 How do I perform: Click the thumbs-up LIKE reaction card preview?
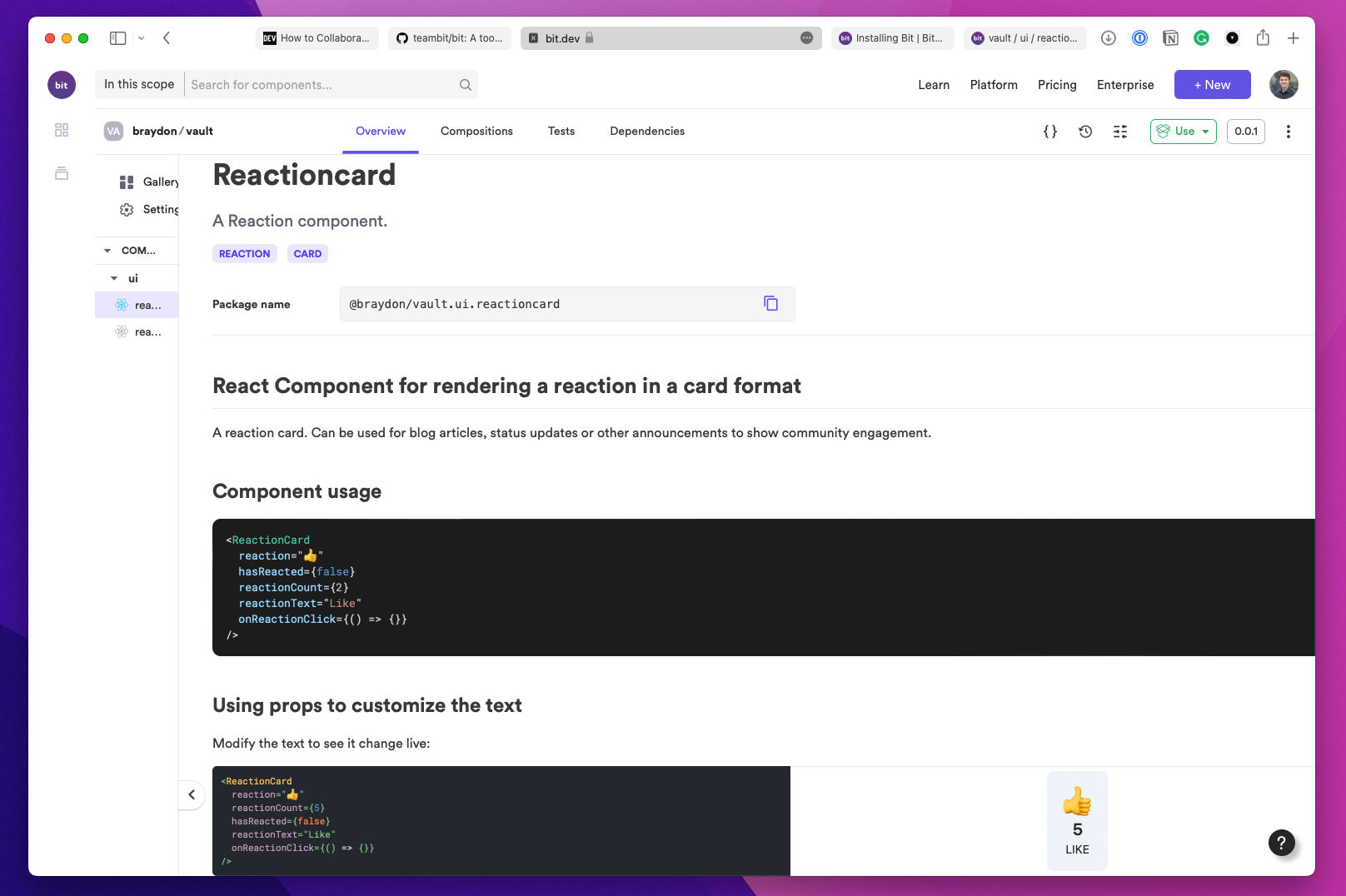pos(1077,820)
